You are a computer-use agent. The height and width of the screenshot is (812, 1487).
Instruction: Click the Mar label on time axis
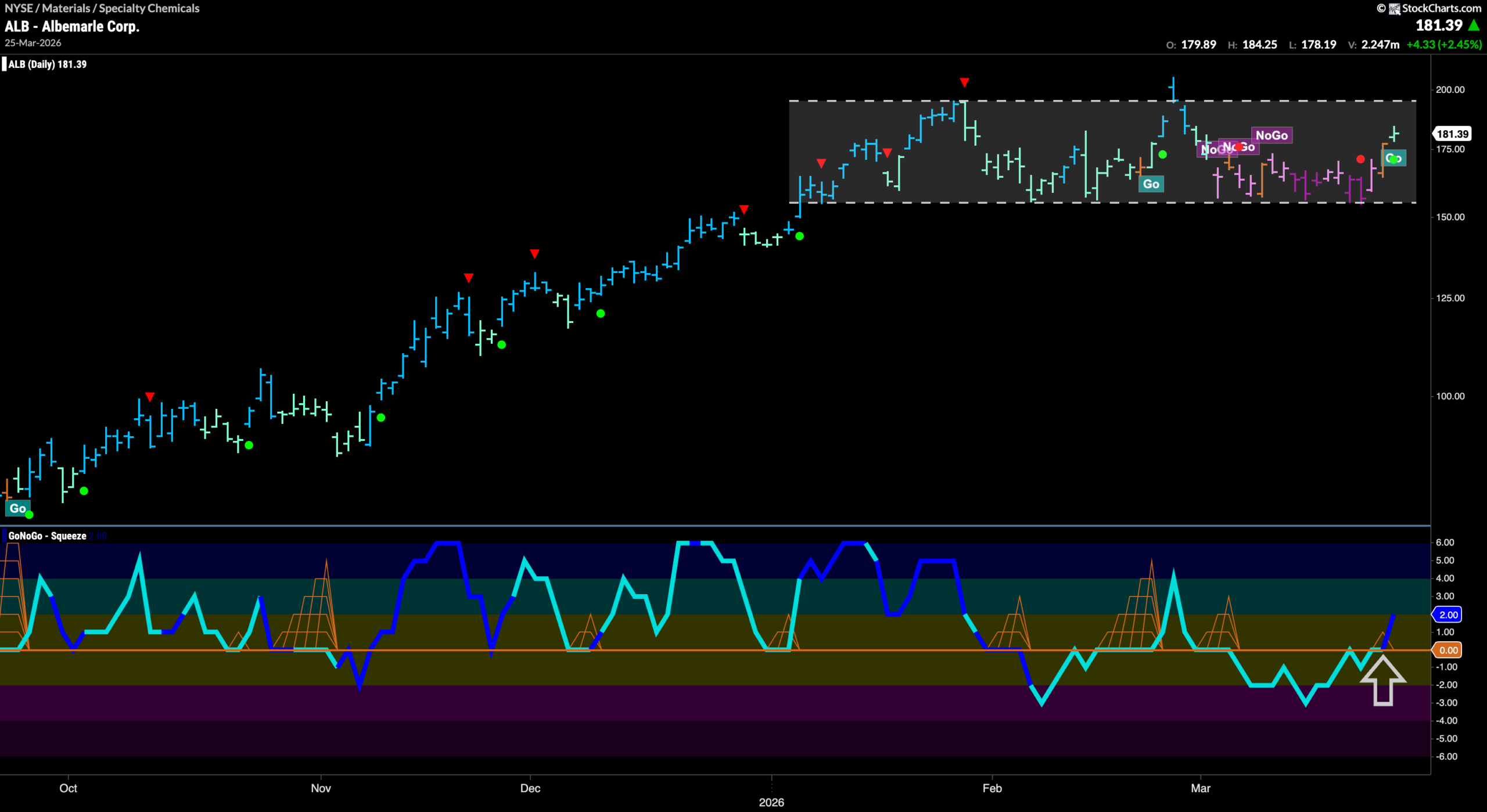coord(1201,788)
